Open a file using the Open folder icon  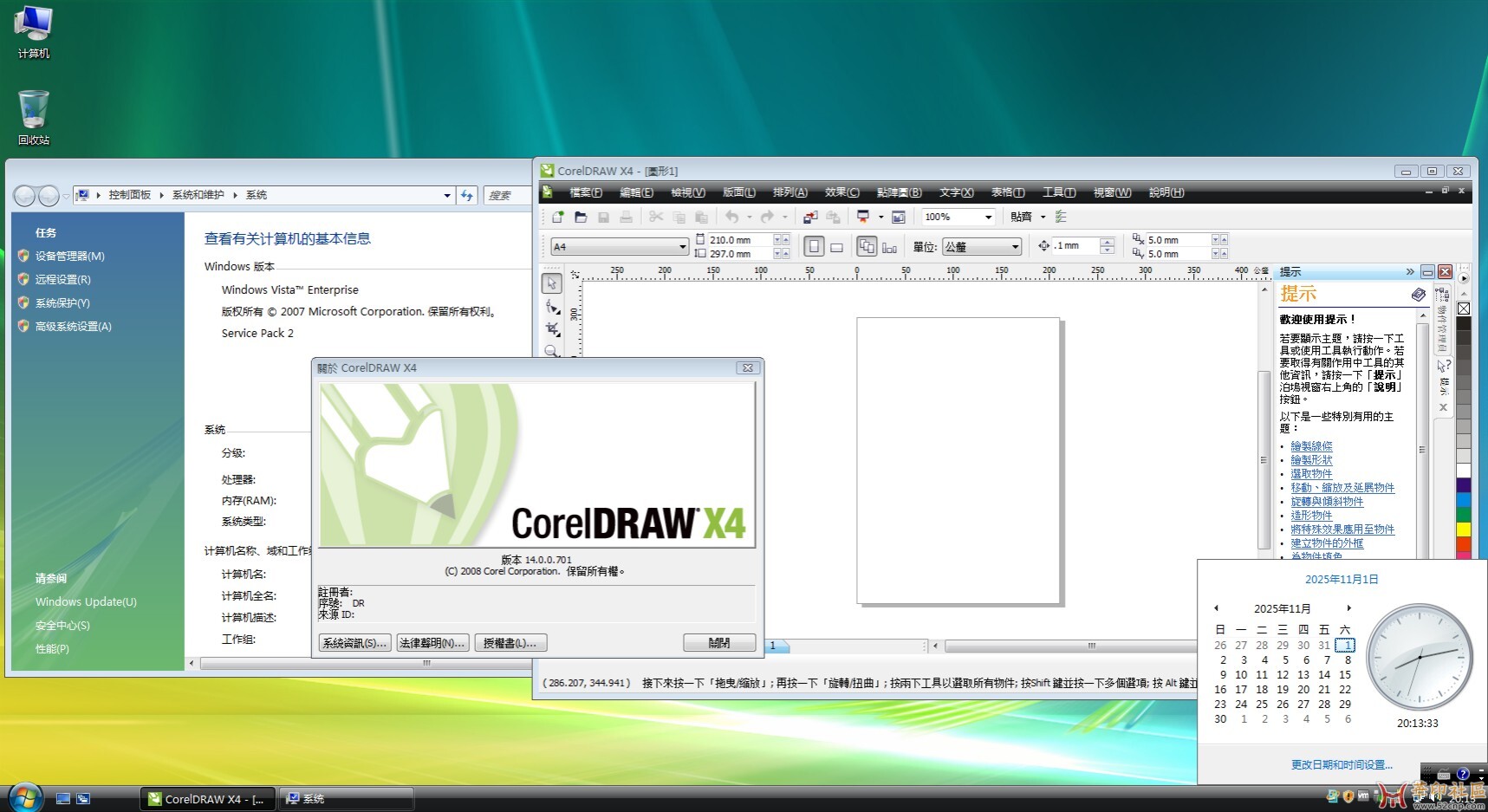(x=581, y=217)
